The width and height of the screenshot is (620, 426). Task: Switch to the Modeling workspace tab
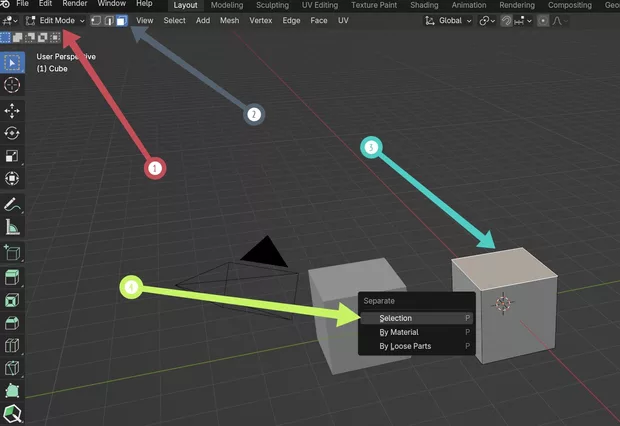coord(226,5)
